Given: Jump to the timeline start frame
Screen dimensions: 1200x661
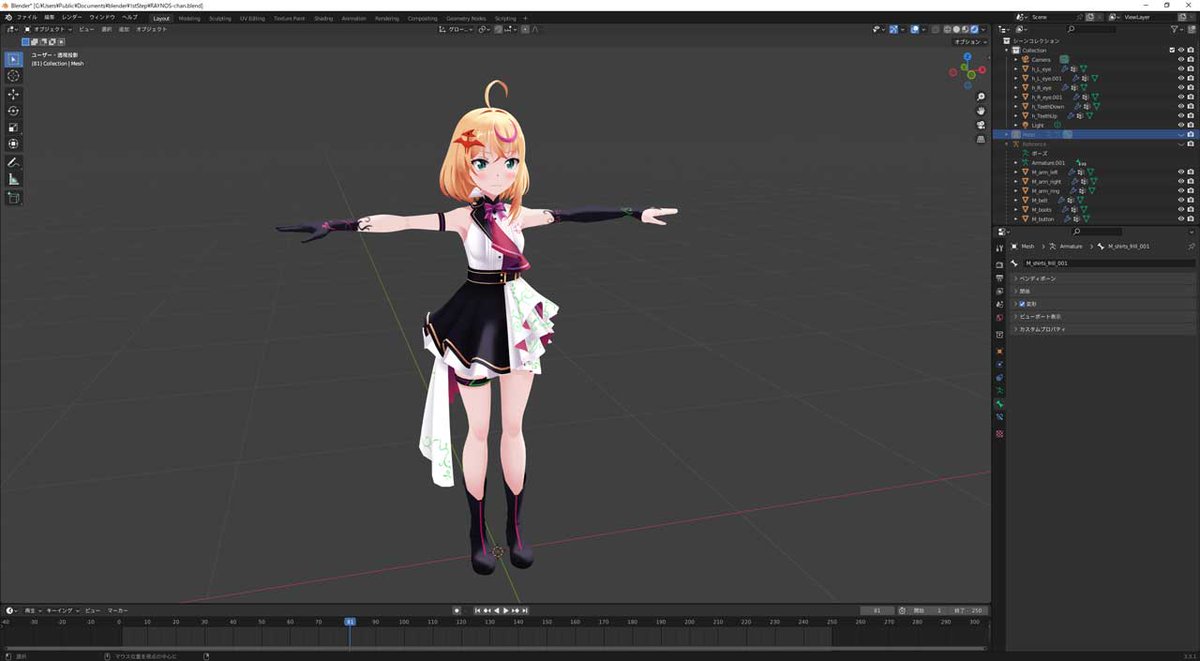Looking at the screenshot, I should click(477, 610).
